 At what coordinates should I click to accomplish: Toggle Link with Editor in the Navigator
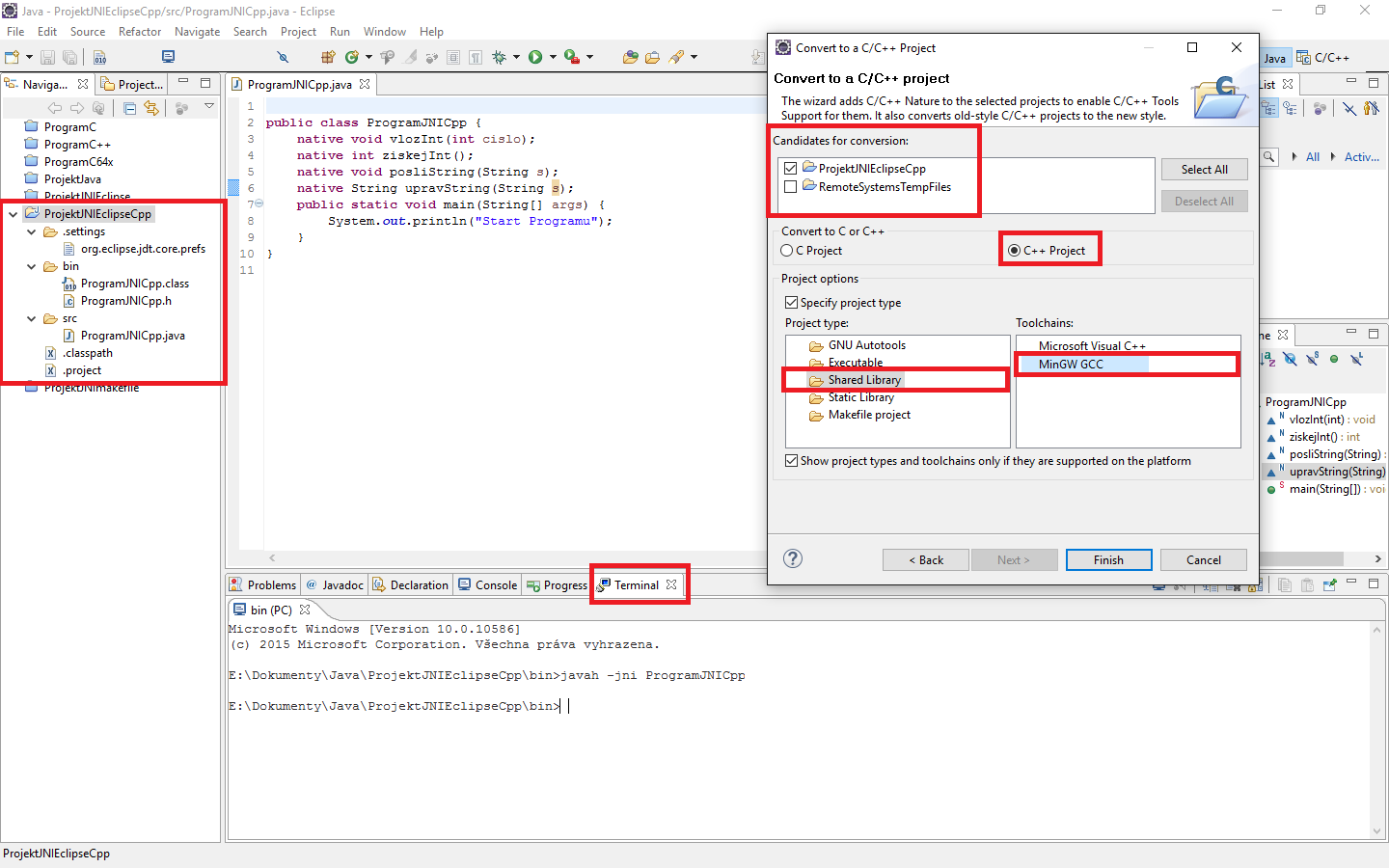(151, 108)
